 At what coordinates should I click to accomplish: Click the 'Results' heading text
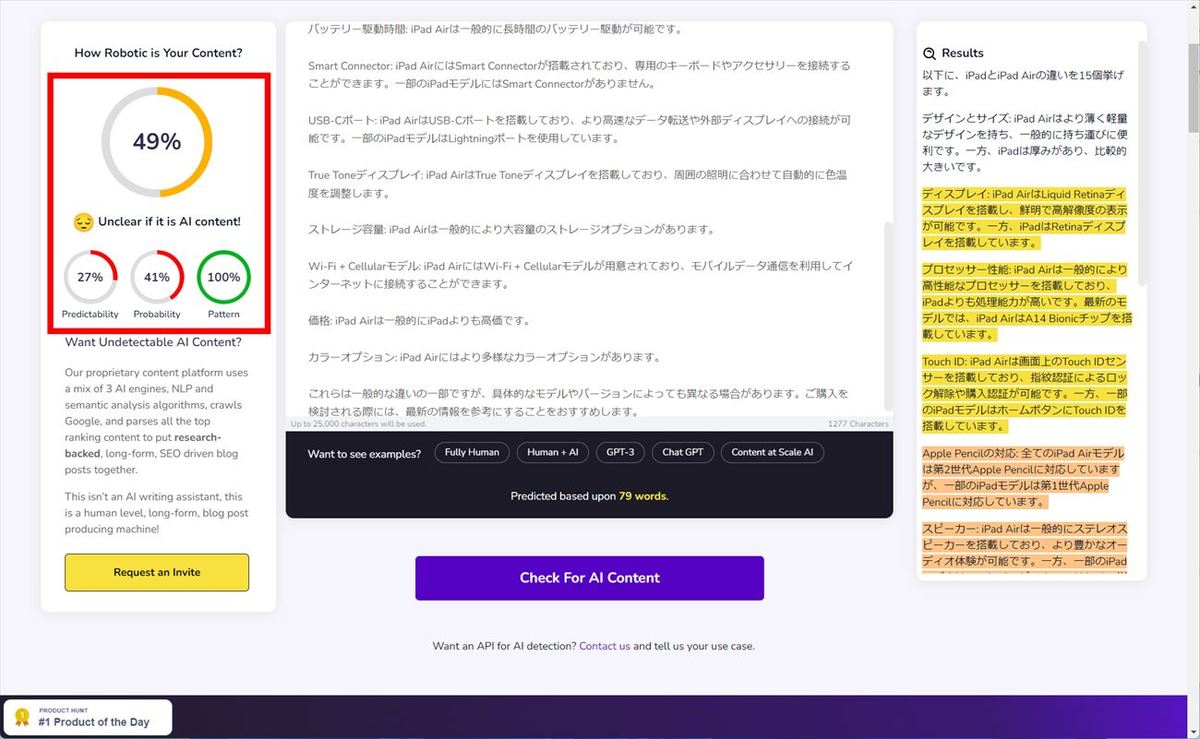coord(963,53)
